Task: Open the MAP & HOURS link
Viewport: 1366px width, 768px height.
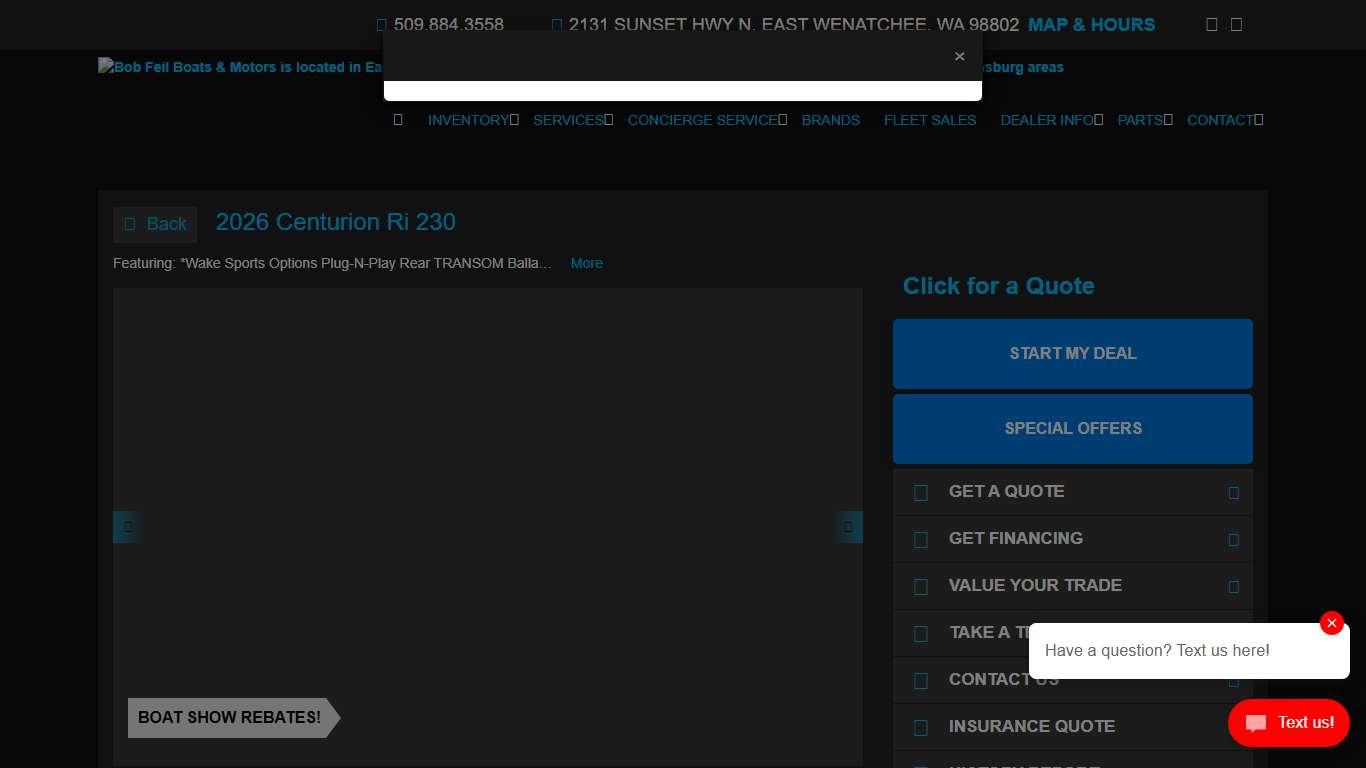Action: pos(1091,25)
